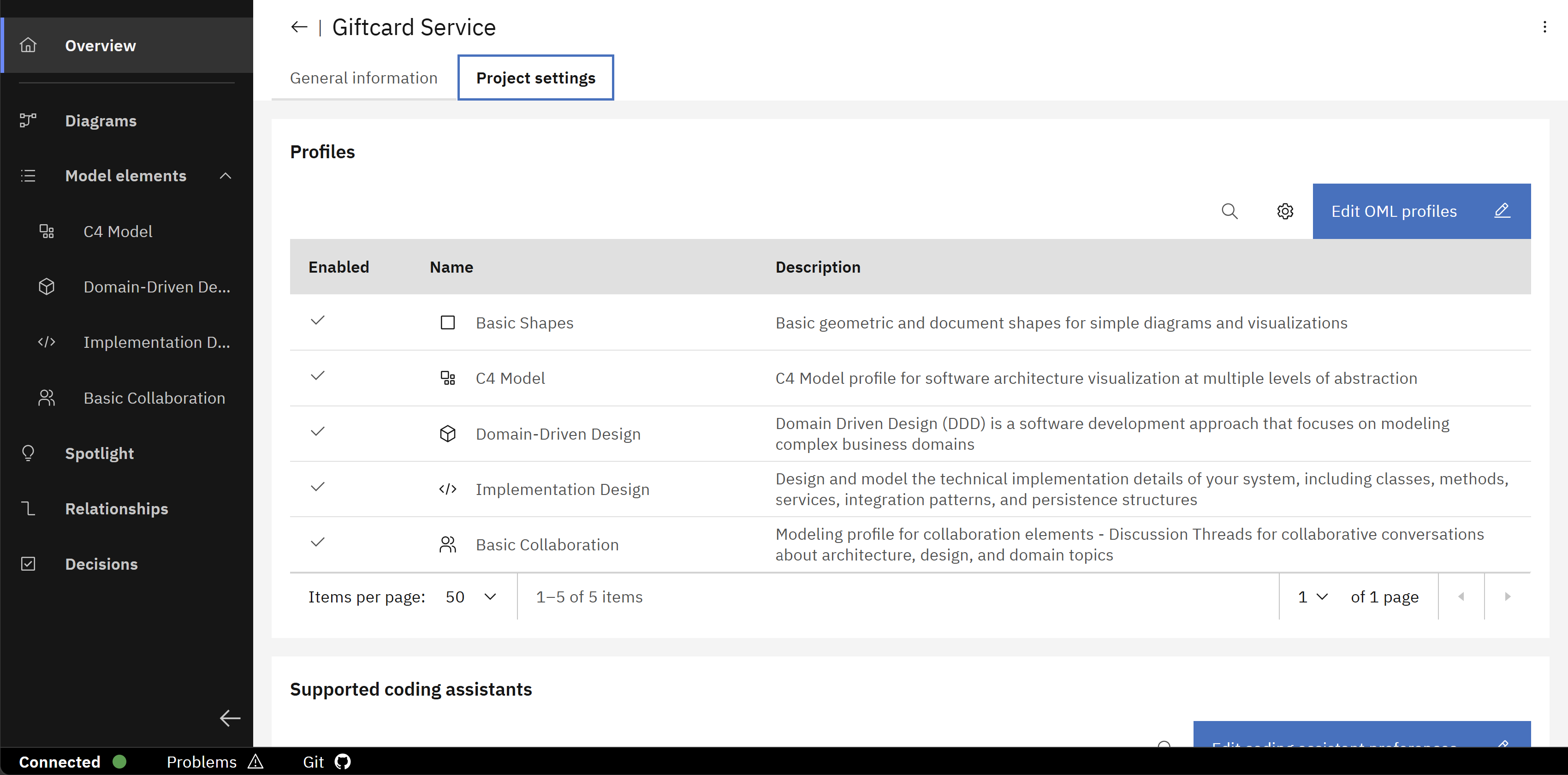Viewport: 1568px width, 775px height.
Task: Open C4 Model in the sidebar
Action: (127, 231)
